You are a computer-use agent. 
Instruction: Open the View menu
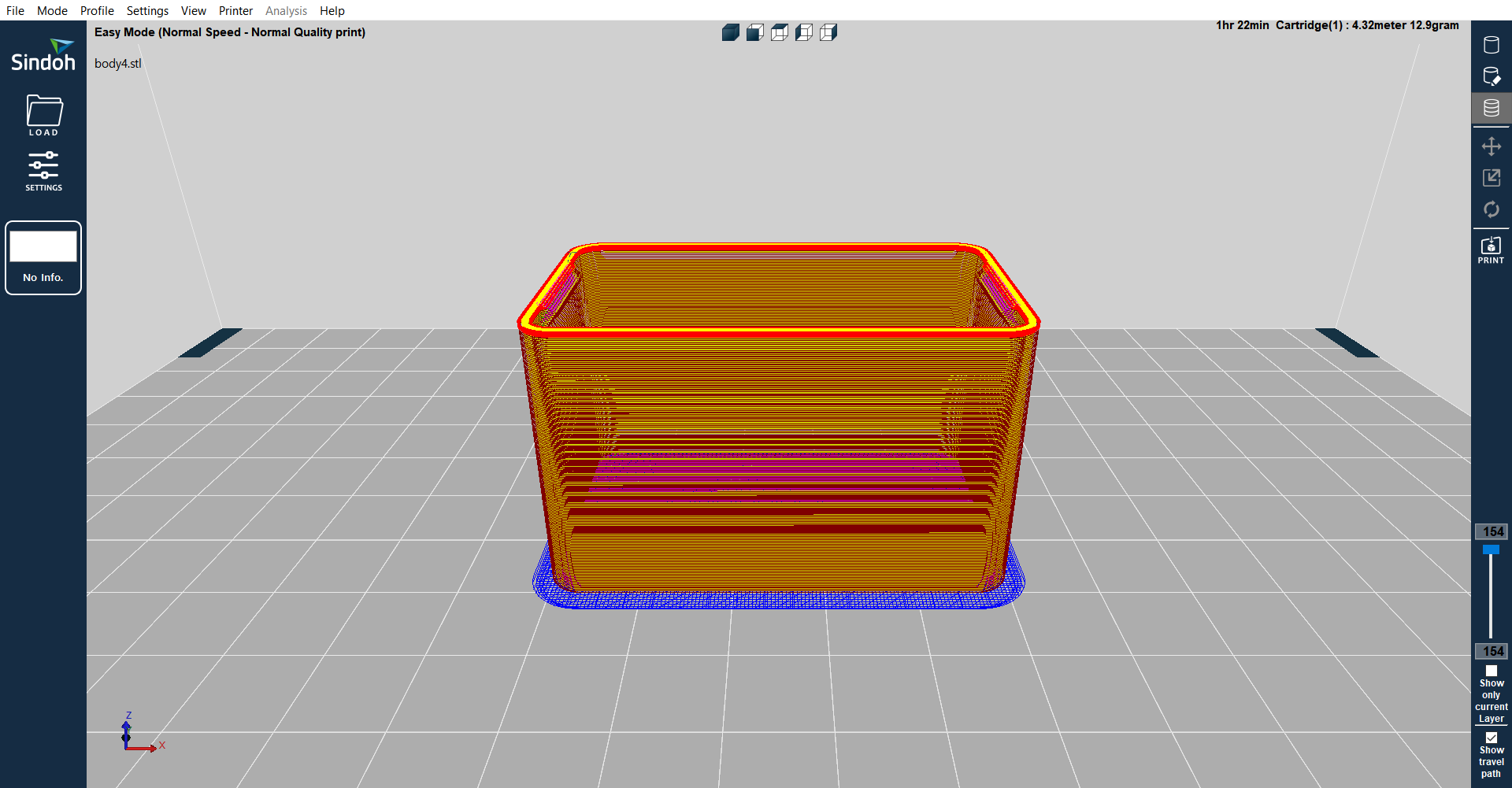(x=193, y=10)
